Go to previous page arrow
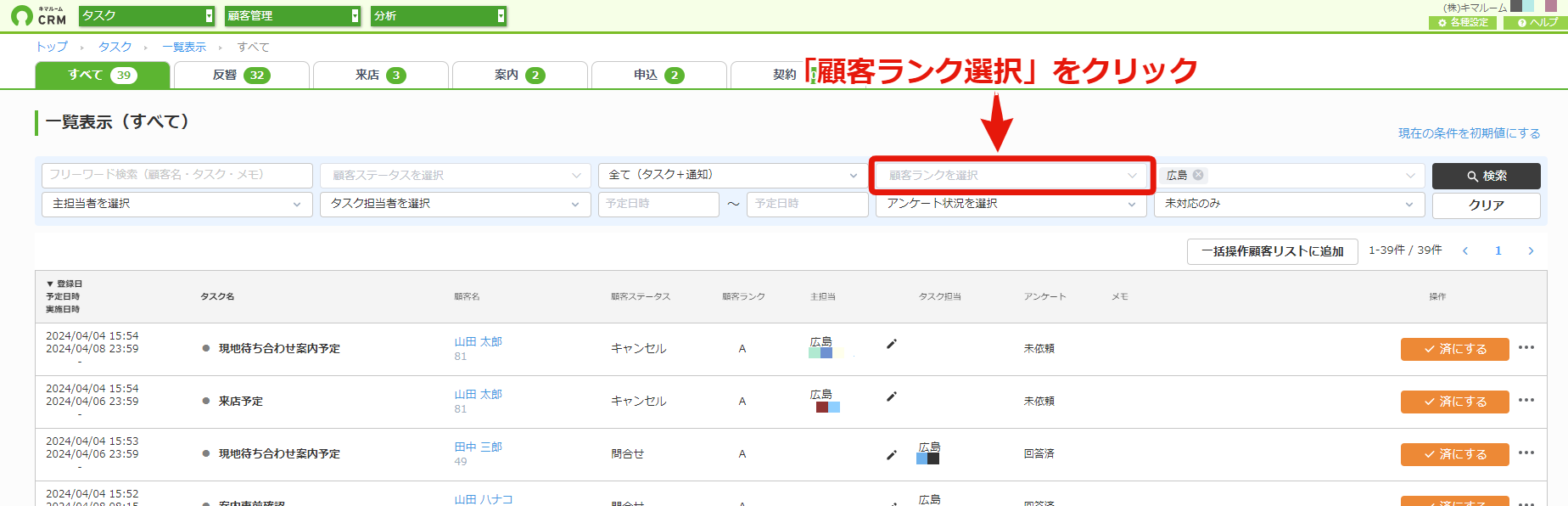Image resolution: width=1568 pixels, height=506 pixels. [x=1465, y=250]
